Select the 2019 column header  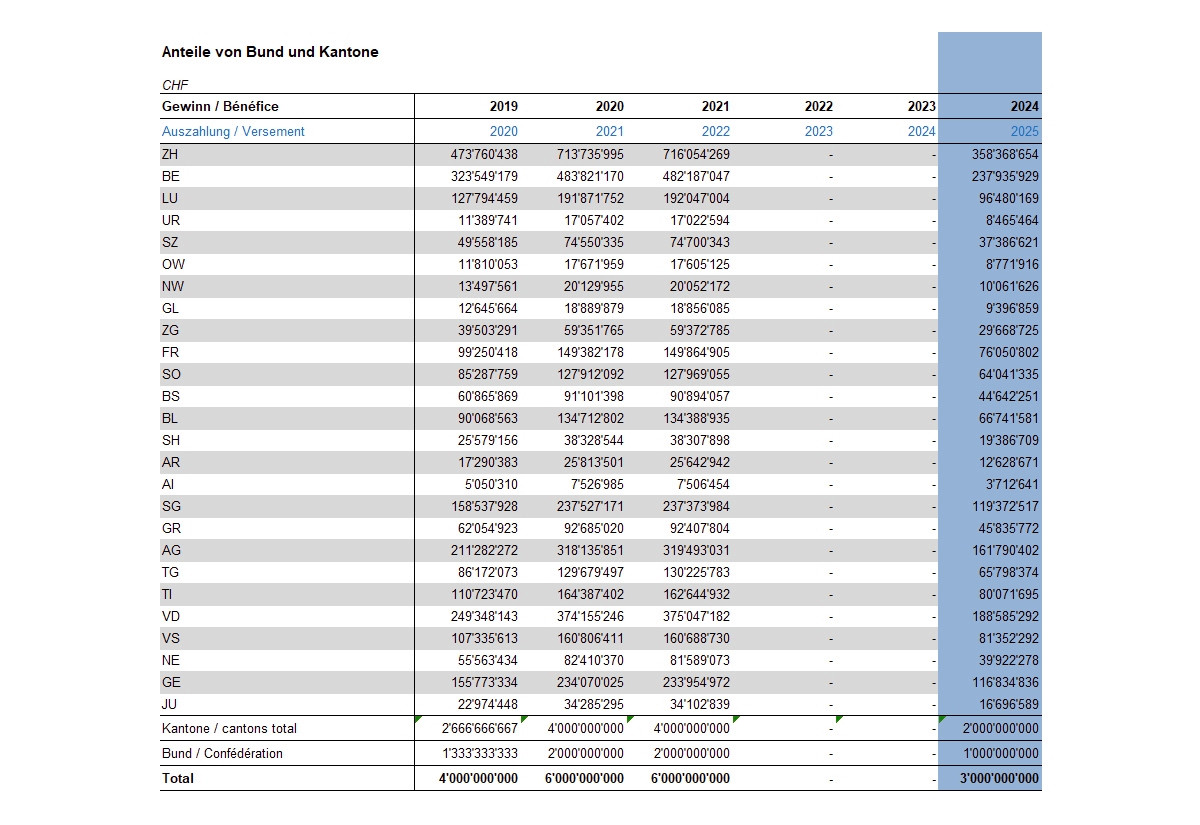[x=504, y=107]
